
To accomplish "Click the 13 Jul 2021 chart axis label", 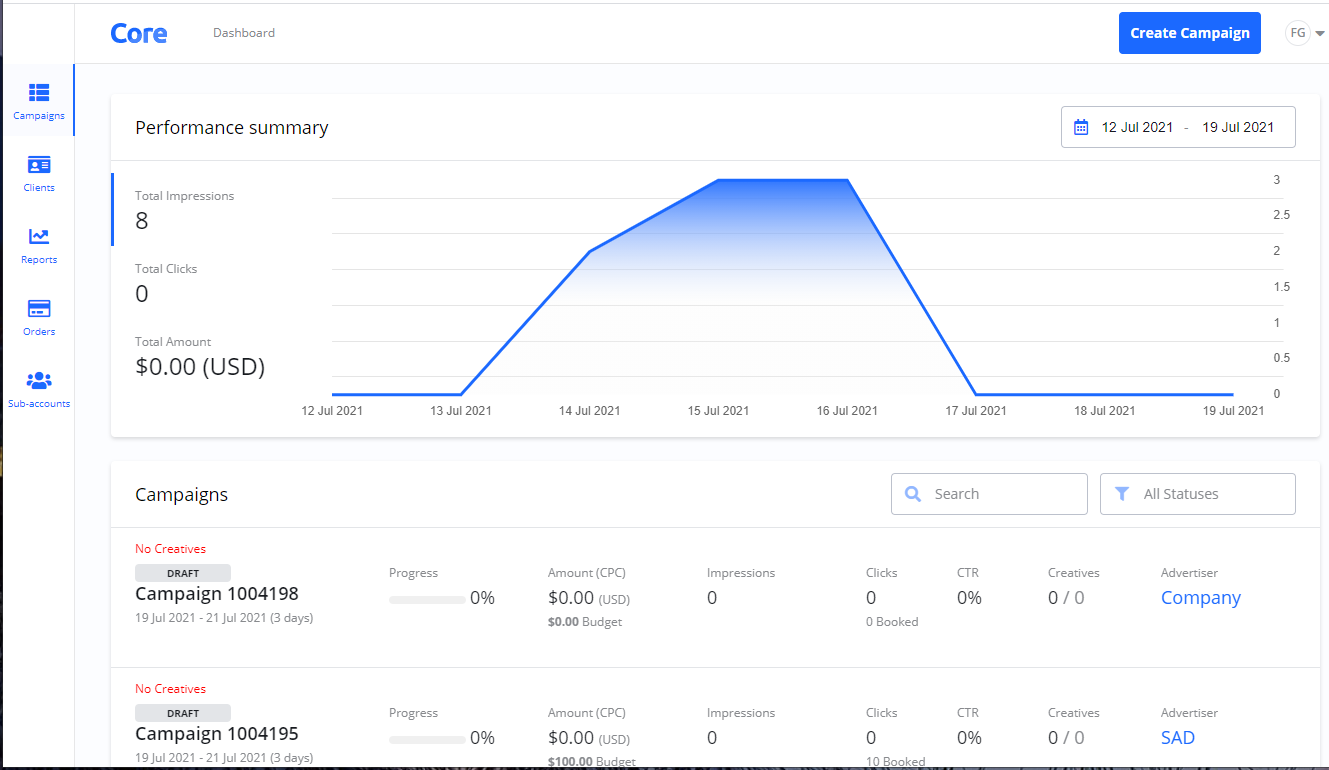I will click(461, 411).
